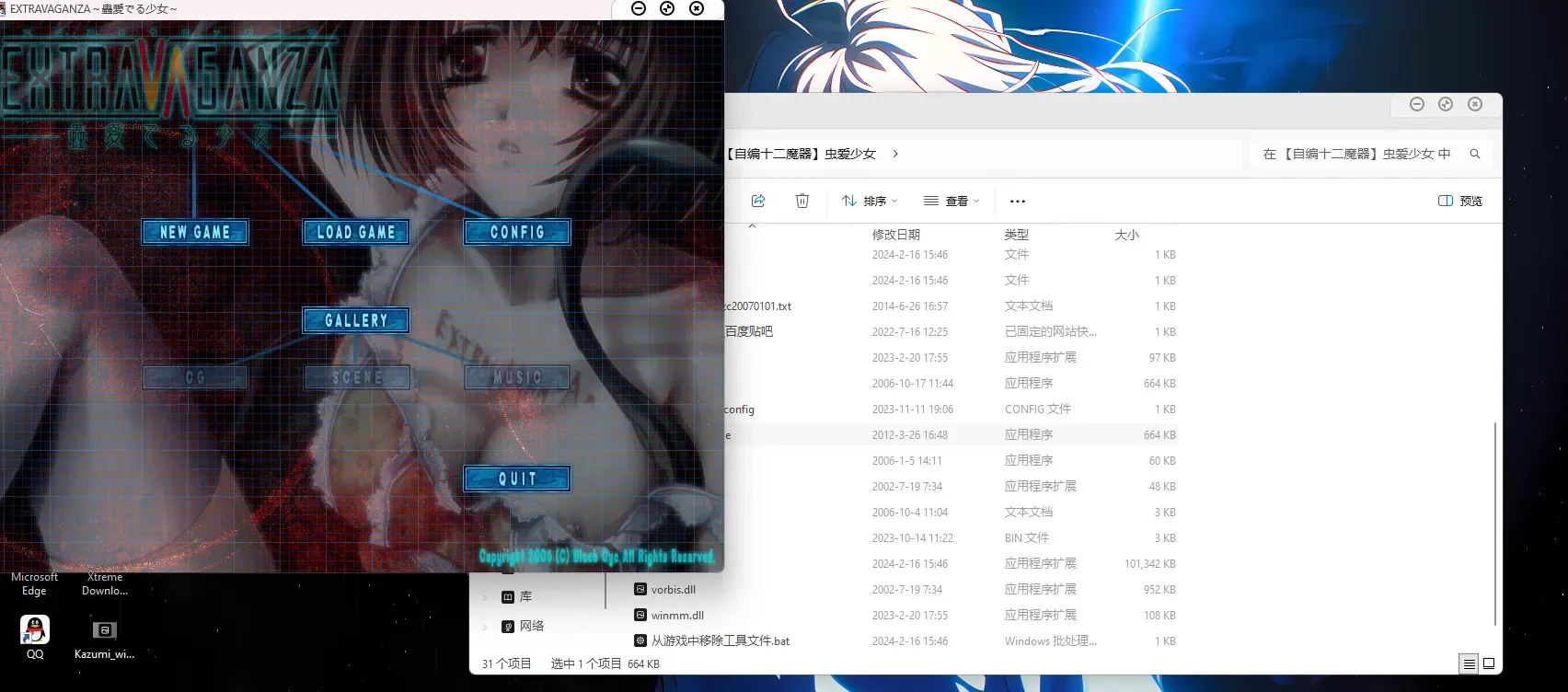Toggle the 预览 preview pane

1460,201
